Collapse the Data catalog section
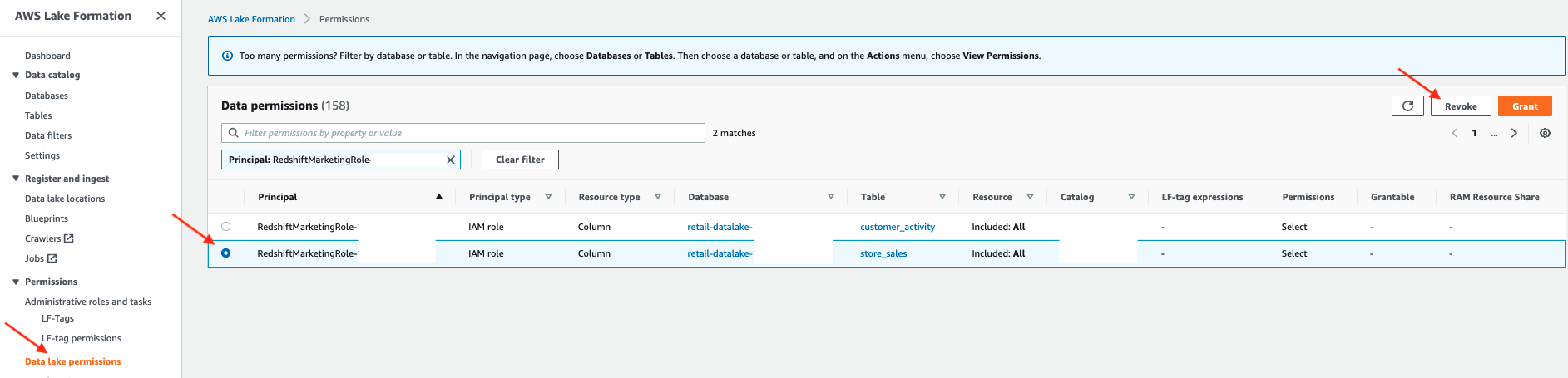Viewport: 1568px width, 378px height. (16, 75)
